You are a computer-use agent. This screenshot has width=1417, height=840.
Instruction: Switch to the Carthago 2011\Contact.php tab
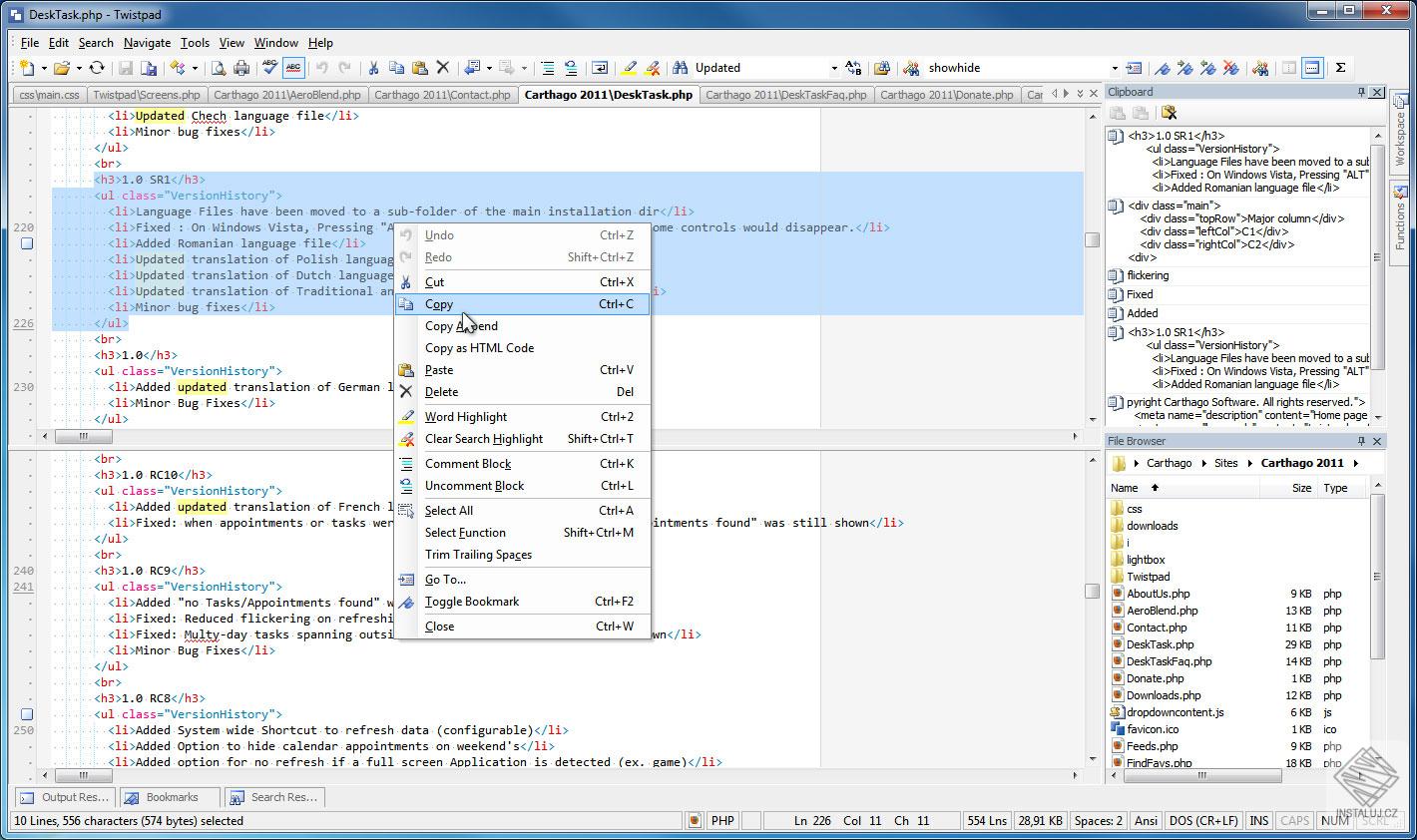pyautogui.click(x=442, y=95)
